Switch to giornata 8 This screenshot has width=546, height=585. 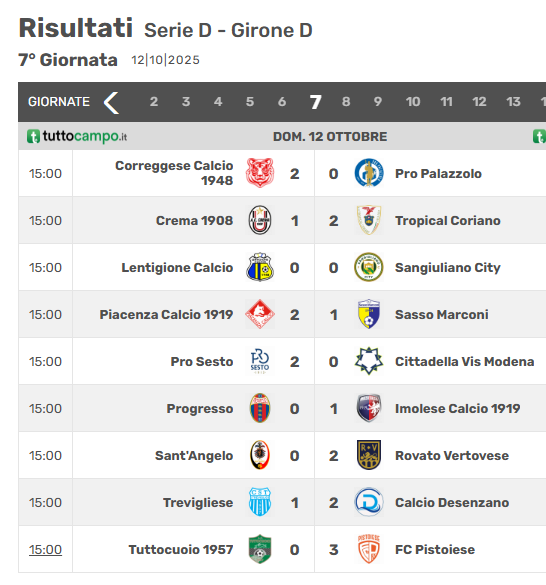tap(346, 101)
